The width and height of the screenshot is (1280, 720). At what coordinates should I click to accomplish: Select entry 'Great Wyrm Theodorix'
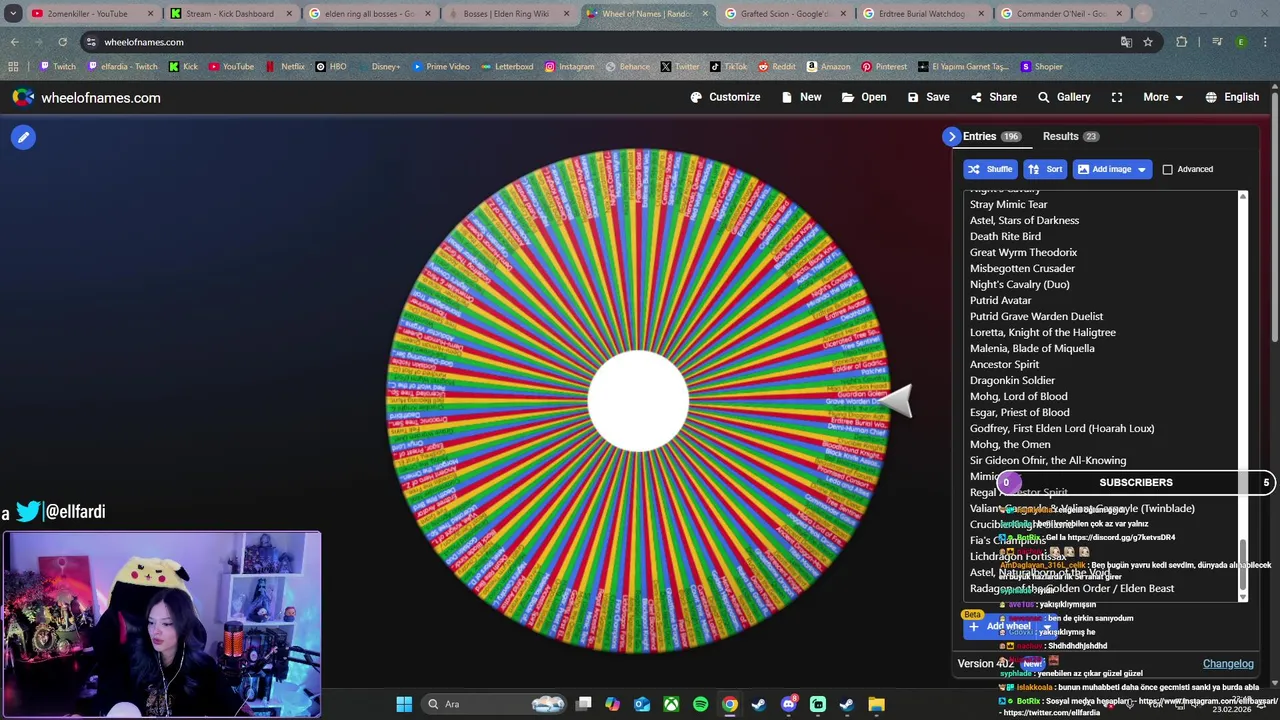pos(1023,252)
